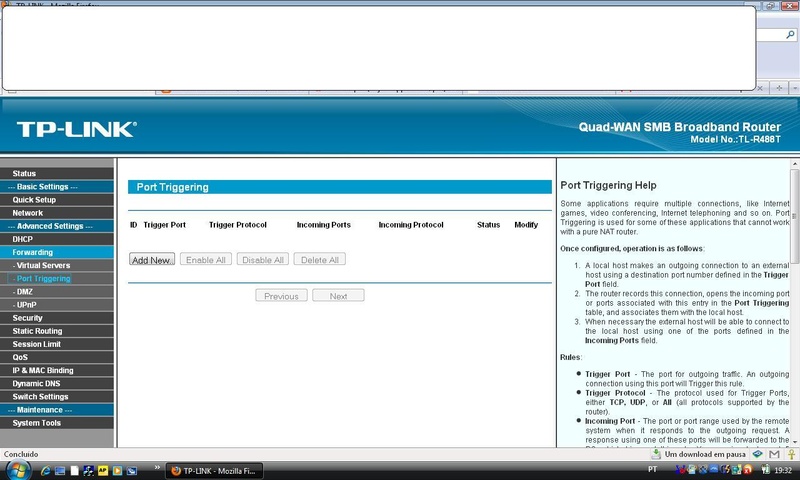Open the Network menu item
This screenshot has width=800, height=480.
[x=57, y=213]
